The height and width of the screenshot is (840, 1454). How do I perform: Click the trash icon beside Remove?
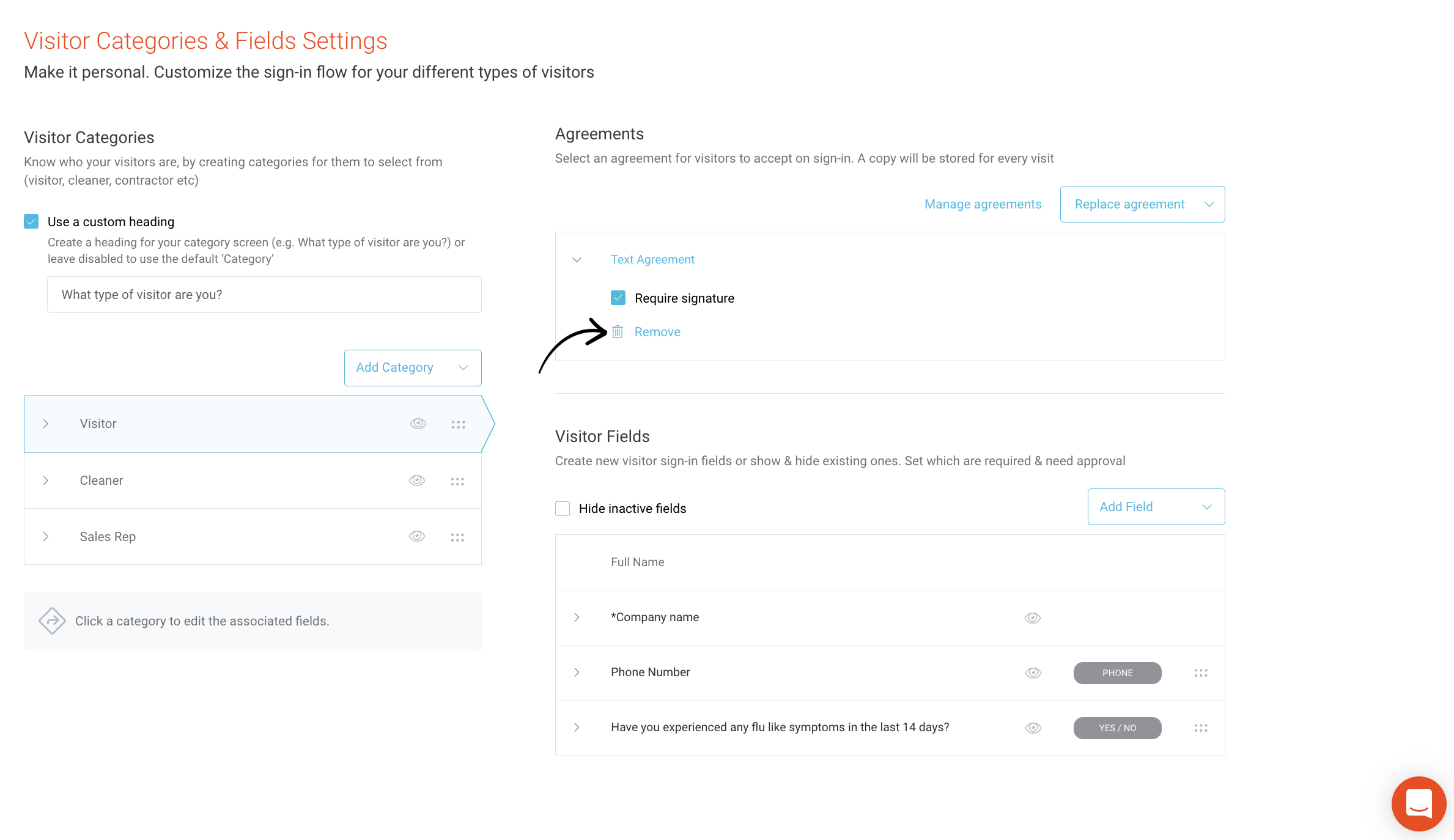(x=618, y=331)
